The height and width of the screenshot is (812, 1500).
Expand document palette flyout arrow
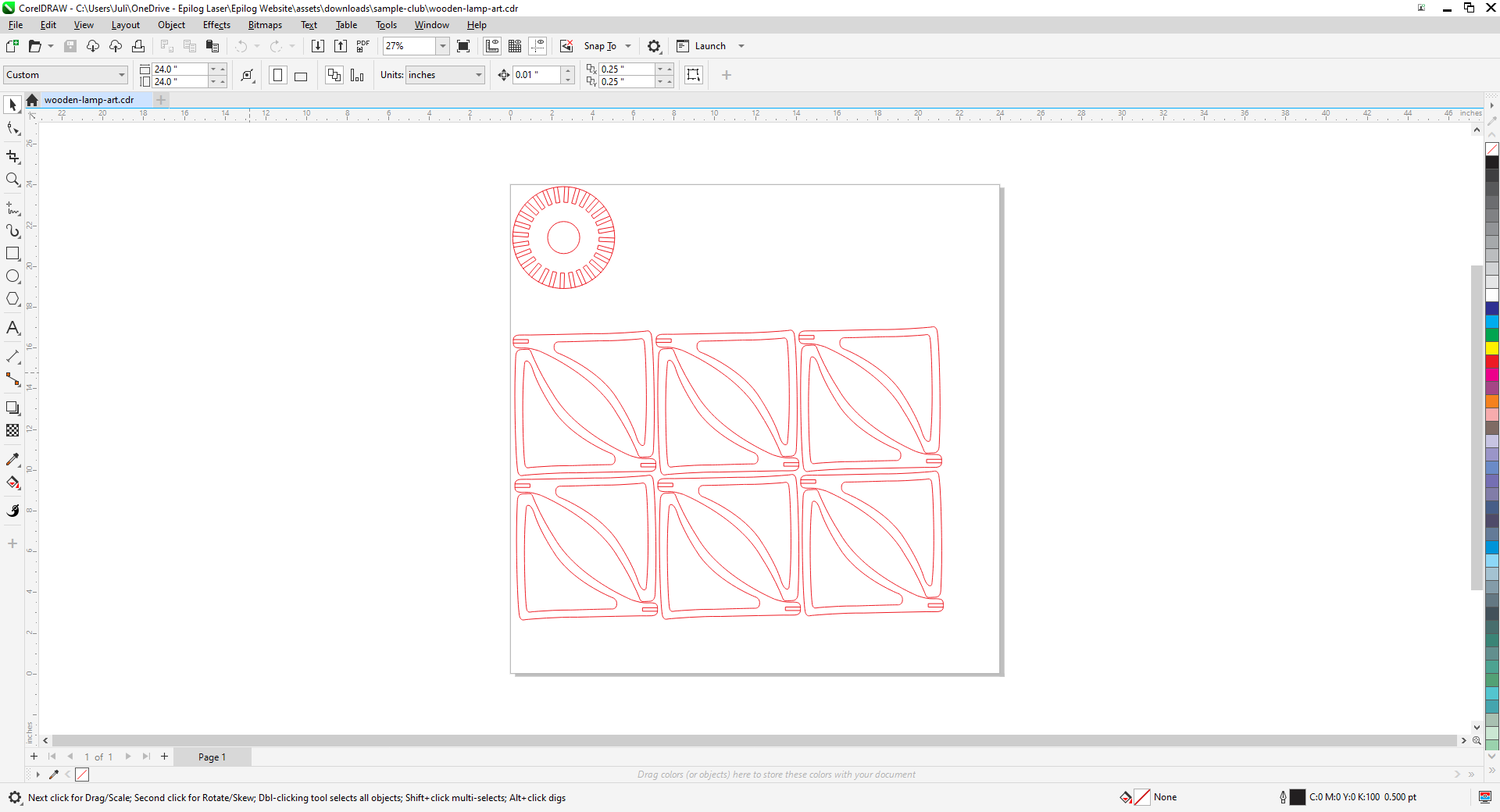pos(37,775)
